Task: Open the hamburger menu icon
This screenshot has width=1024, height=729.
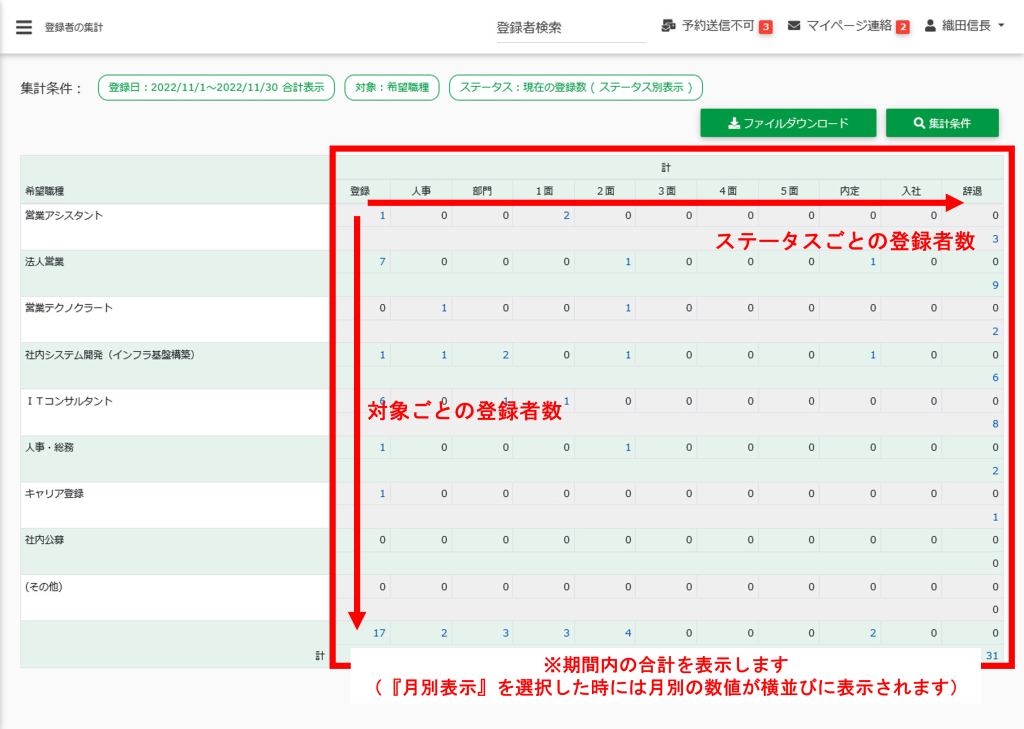Action: [x=24, y=27]
